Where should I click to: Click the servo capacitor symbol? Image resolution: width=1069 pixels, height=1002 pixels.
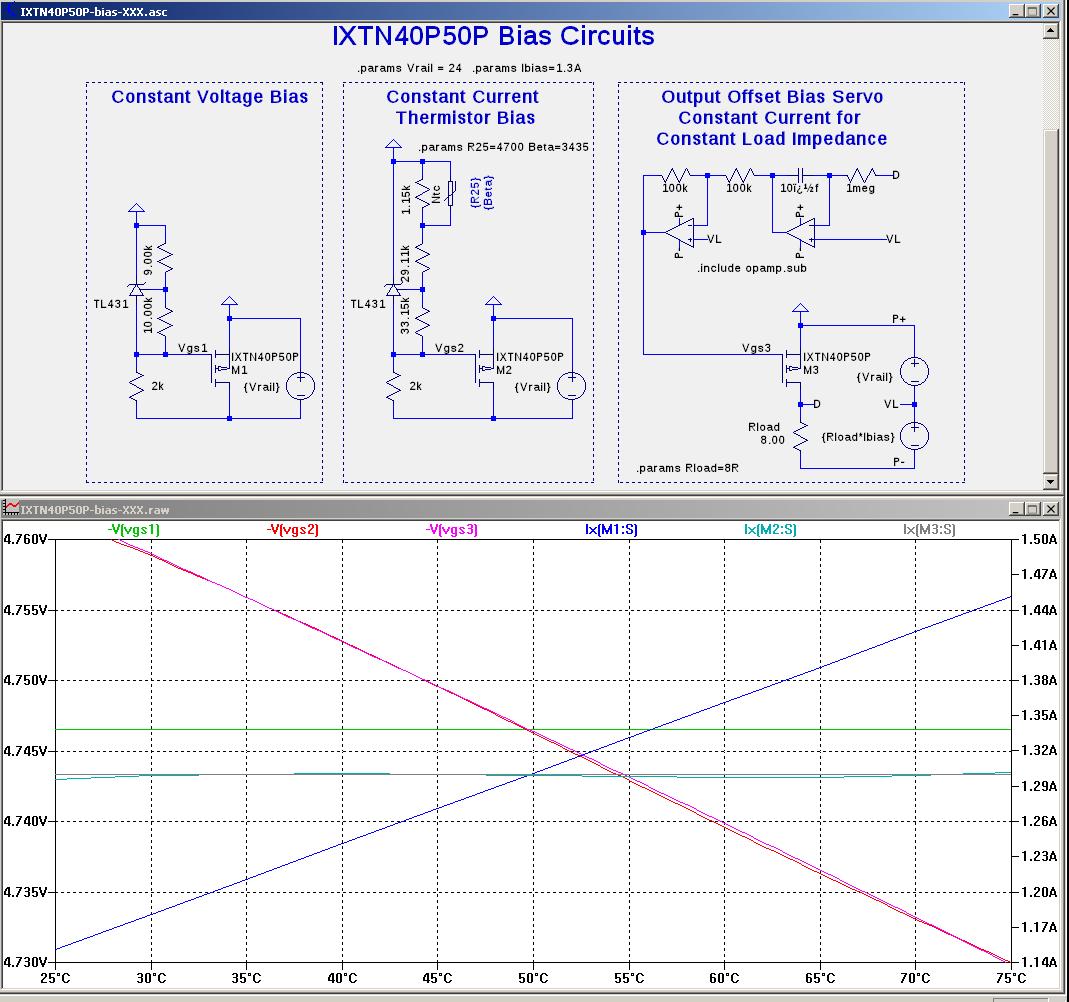point(801,175)
